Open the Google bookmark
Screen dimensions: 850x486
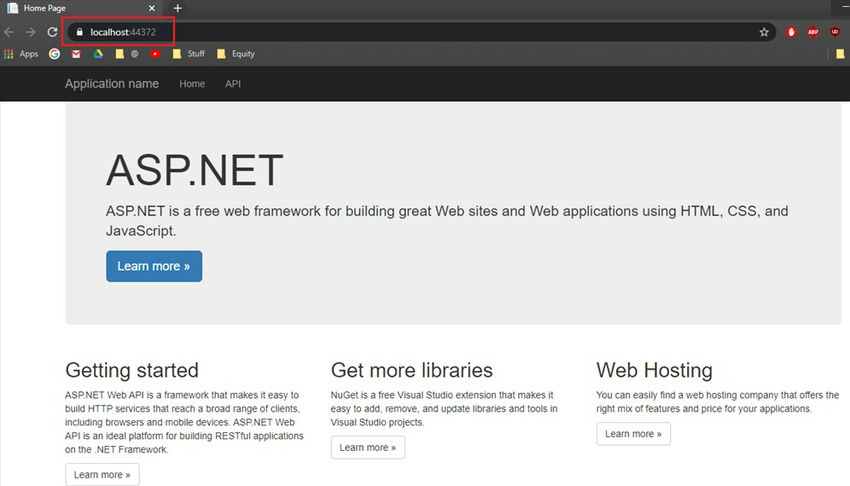(54, 54)
